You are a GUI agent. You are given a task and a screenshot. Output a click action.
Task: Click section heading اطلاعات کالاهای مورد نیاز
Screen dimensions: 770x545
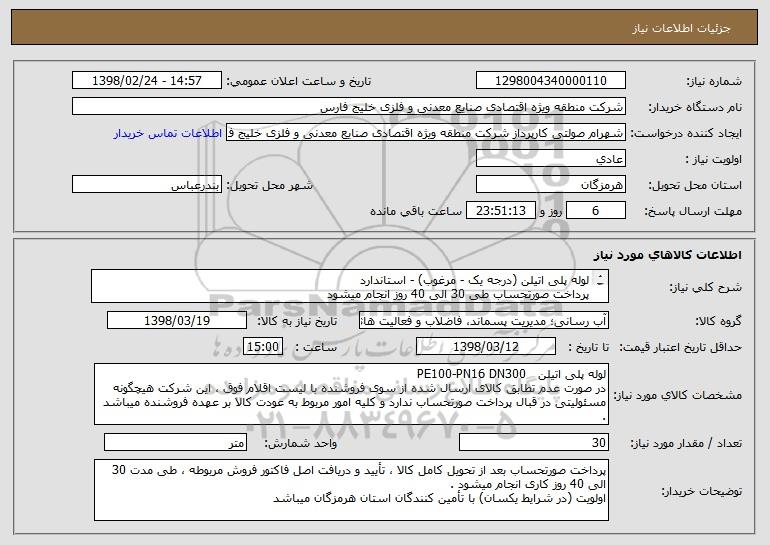pyautogui.click(x=667, y=255)
